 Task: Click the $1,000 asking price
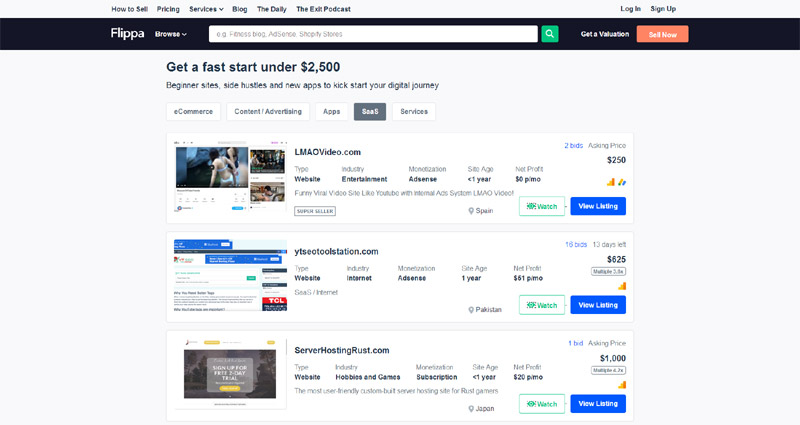(613, 358)
